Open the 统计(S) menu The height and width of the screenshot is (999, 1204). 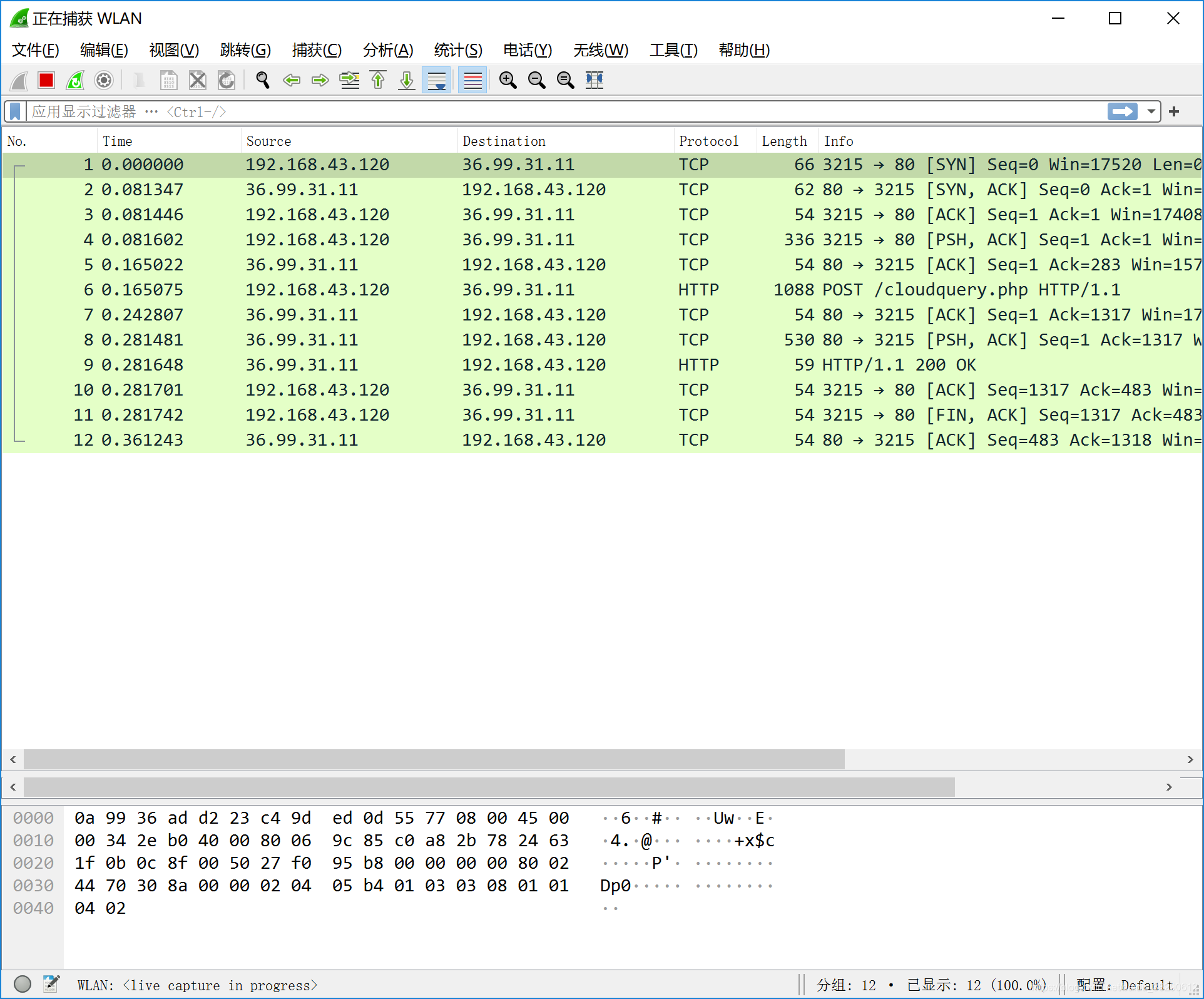457,50
